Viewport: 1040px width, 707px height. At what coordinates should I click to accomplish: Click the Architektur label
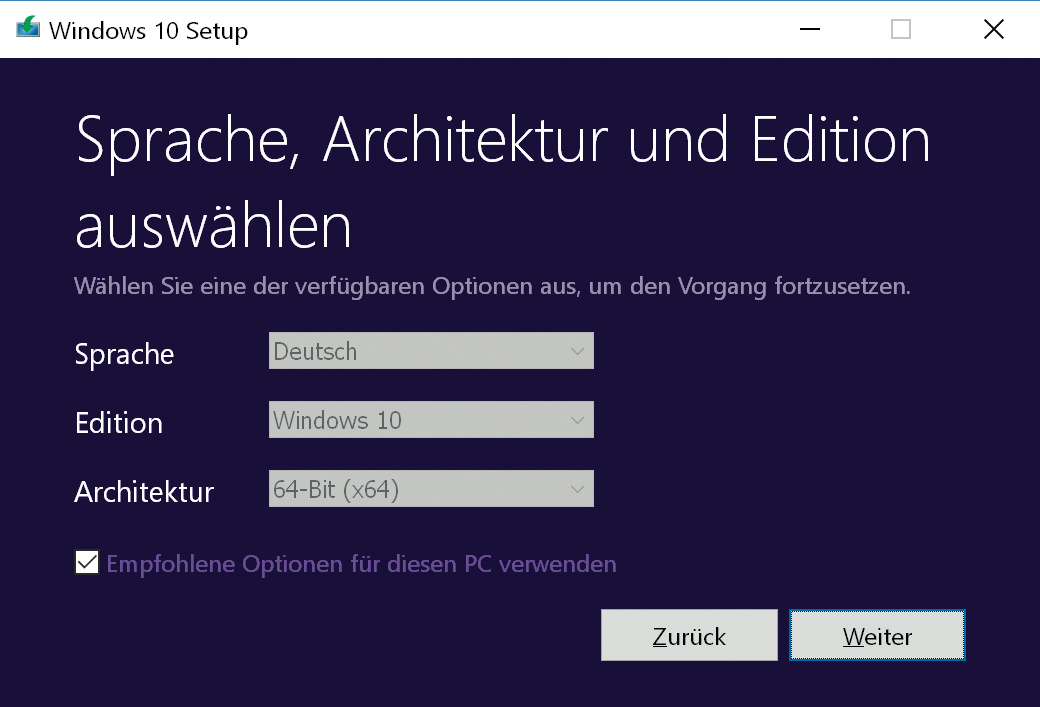(144, 492)
